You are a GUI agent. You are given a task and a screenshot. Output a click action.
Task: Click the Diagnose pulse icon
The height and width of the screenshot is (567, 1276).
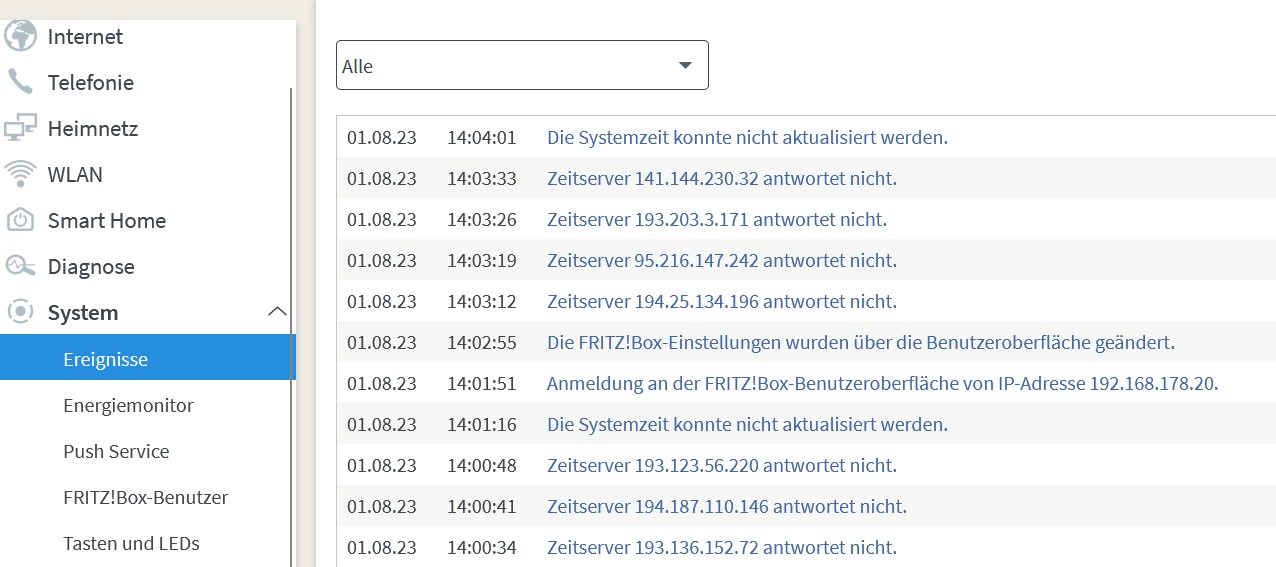click(20, 266)
